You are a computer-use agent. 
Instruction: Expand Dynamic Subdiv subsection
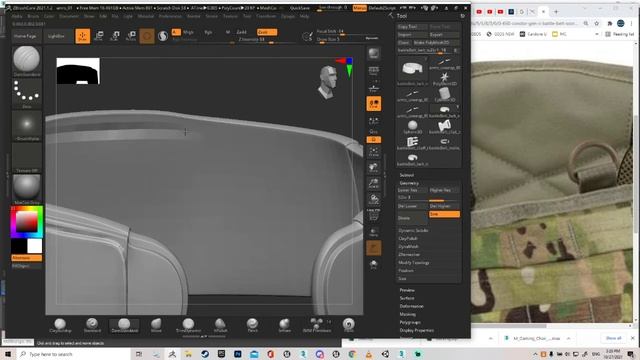pyautogui.click(x=413, y=231)
